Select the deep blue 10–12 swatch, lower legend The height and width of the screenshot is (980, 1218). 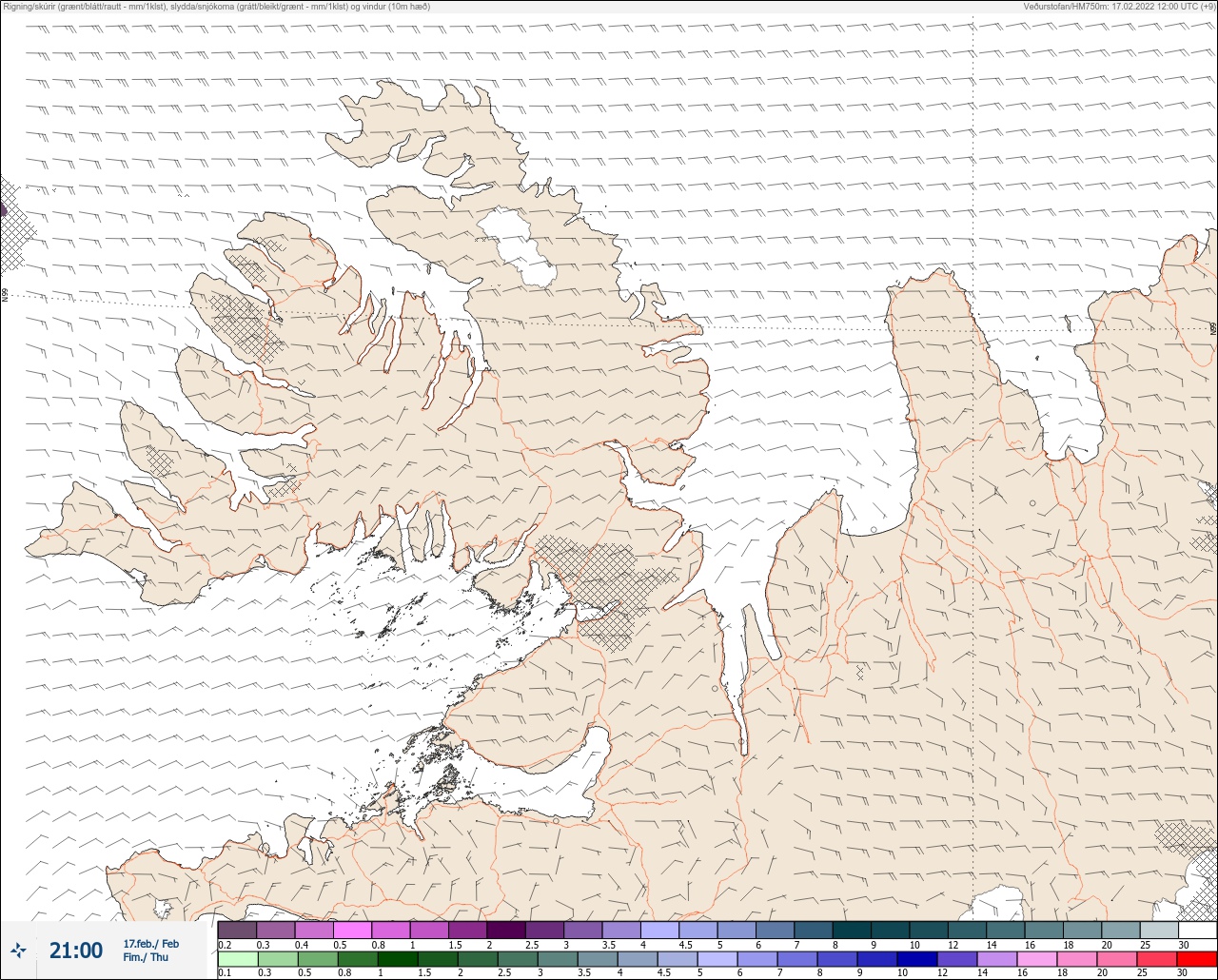pos(917,958)
